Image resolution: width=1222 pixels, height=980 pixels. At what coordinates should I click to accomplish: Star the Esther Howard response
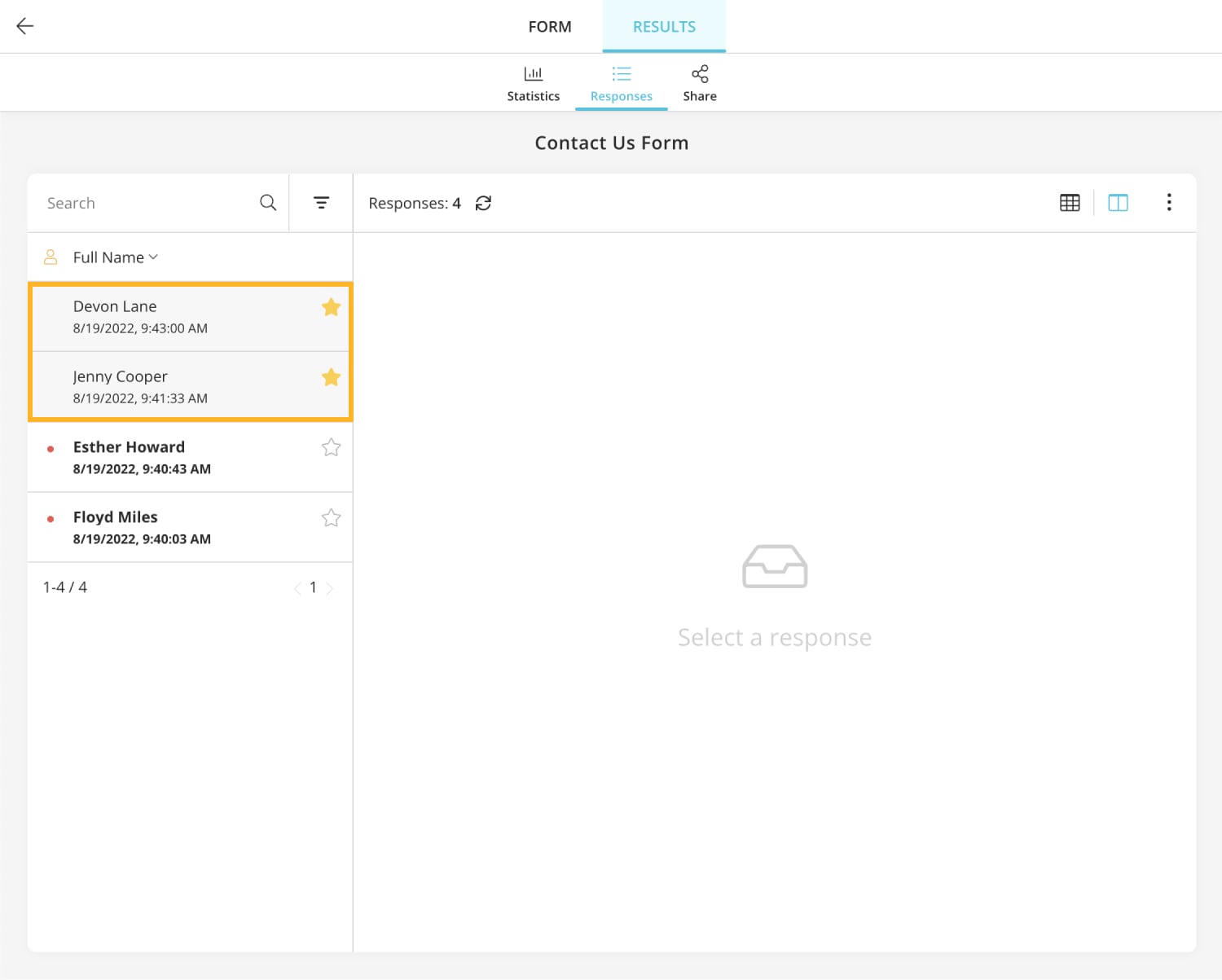pyautogui.click(x=331, y=447)
